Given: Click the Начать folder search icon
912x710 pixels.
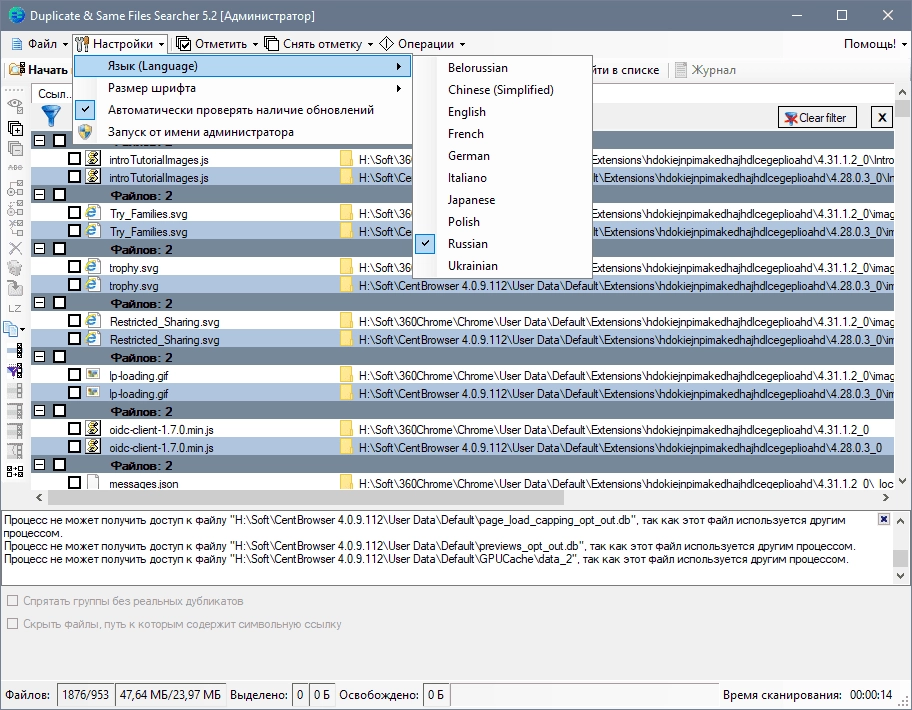Looking at the screenshot, I should click(17, 70).
